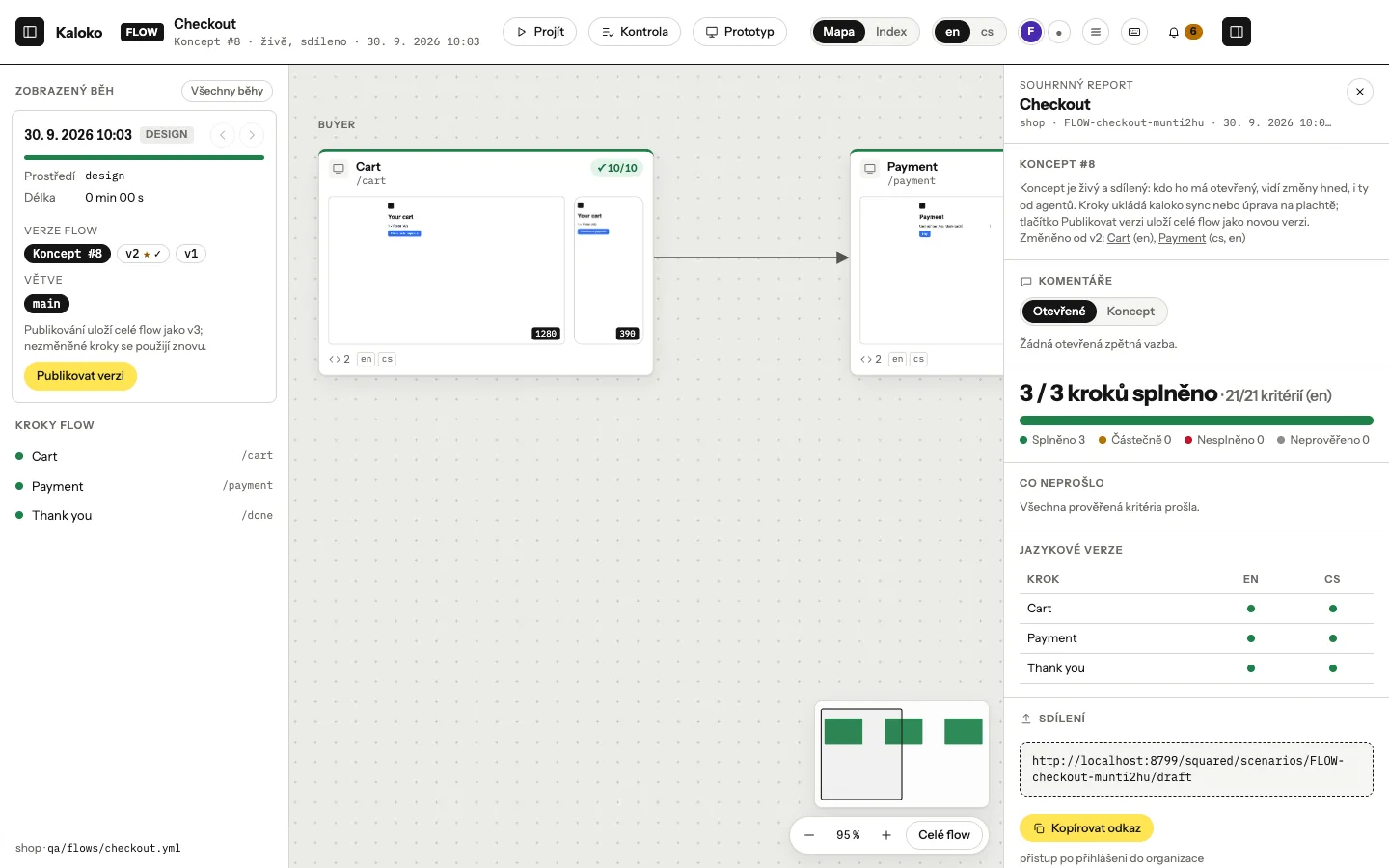Fit view with Celé flow
This screenshot has height=868, width=1389.
click(944, 835)
